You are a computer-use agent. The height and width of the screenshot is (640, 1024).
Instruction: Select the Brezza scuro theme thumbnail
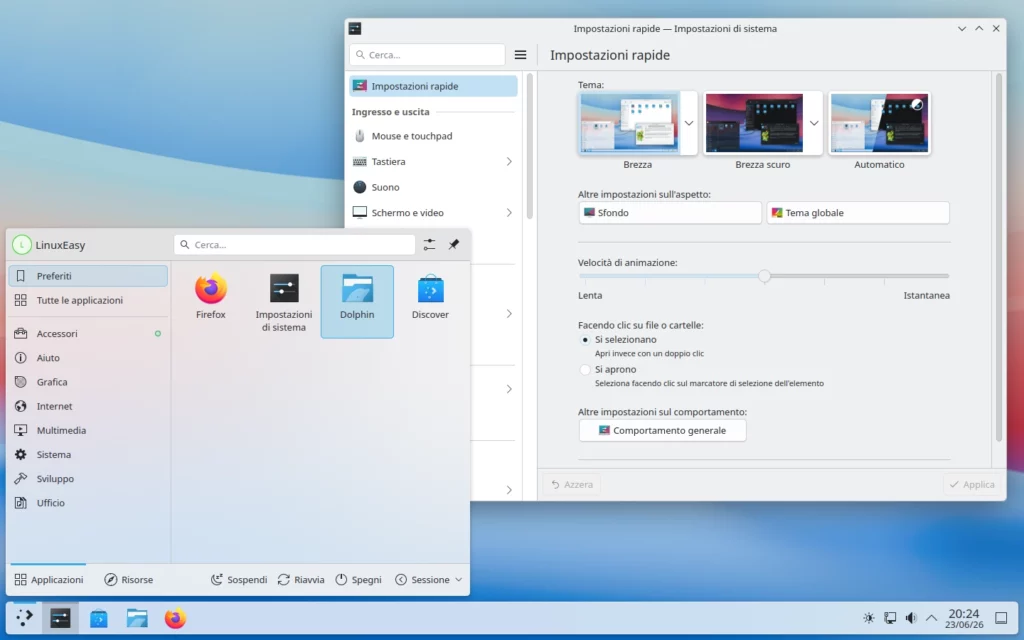[x=754, y=123]
